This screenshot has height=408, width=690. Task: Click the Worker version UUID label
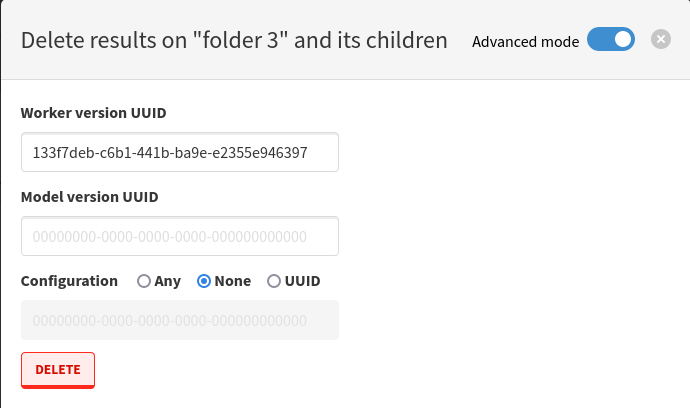point(93,112)
